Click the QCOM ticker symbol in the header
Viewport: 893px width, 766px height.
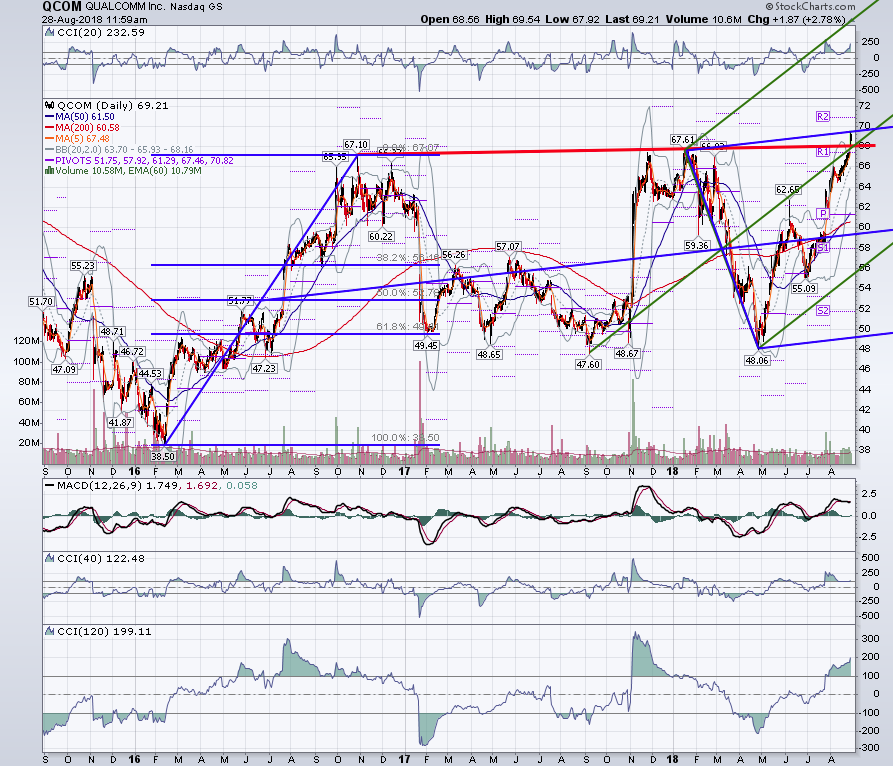coord(62,7)
